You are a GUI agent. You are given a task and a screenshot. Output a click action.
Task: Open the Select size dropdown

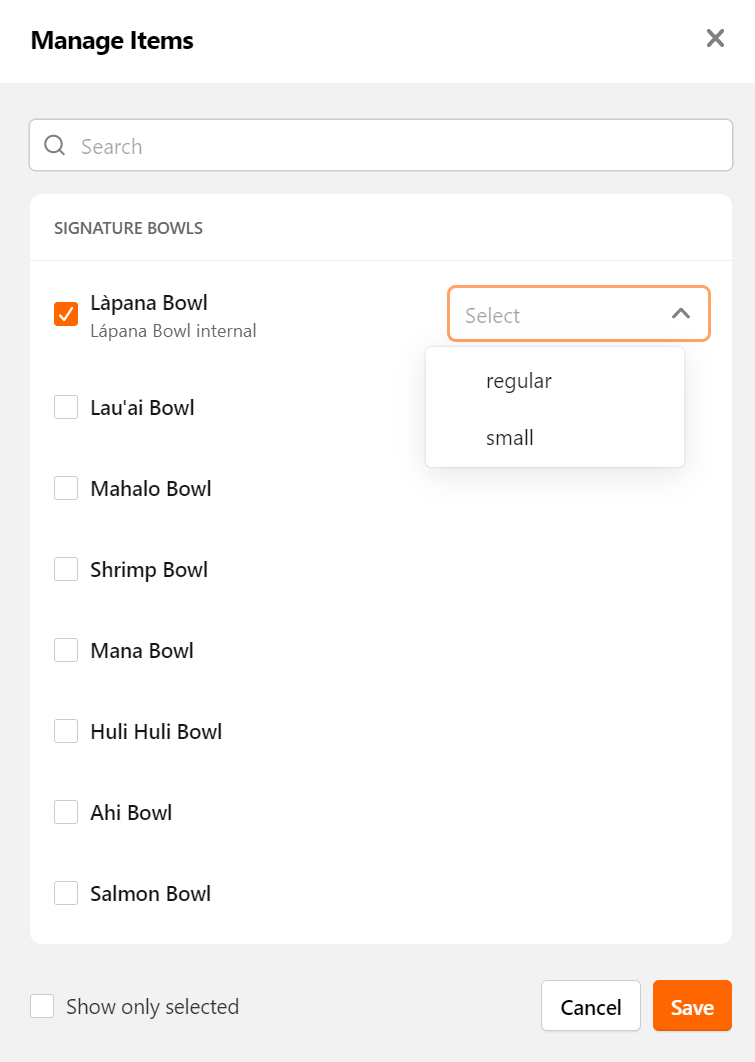point(578,314)
